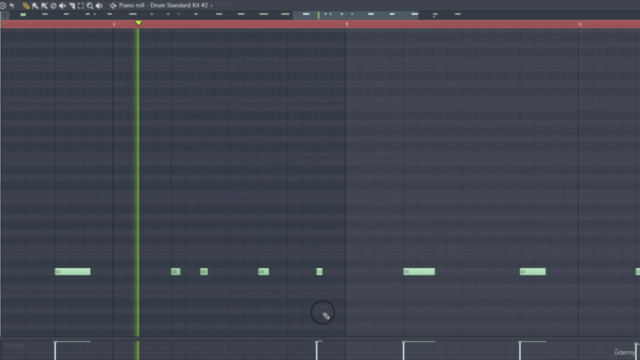The height and width of the screenshot is (360, 640).
Task: Select the Paint brush tool
Action: [35, 6]
